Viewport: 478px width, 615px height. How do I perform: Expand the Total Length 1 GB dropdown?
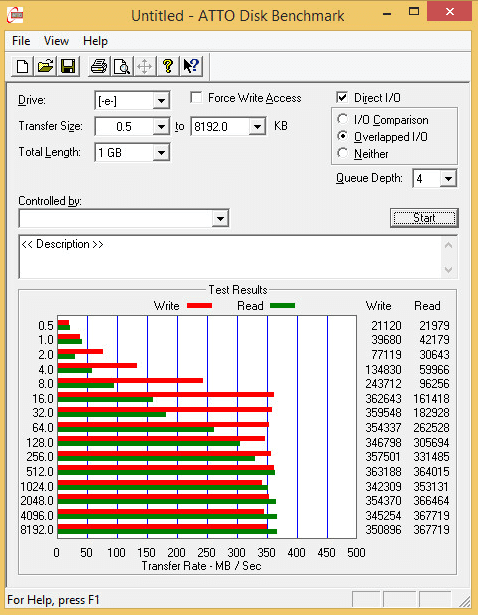tap(161, 153)
